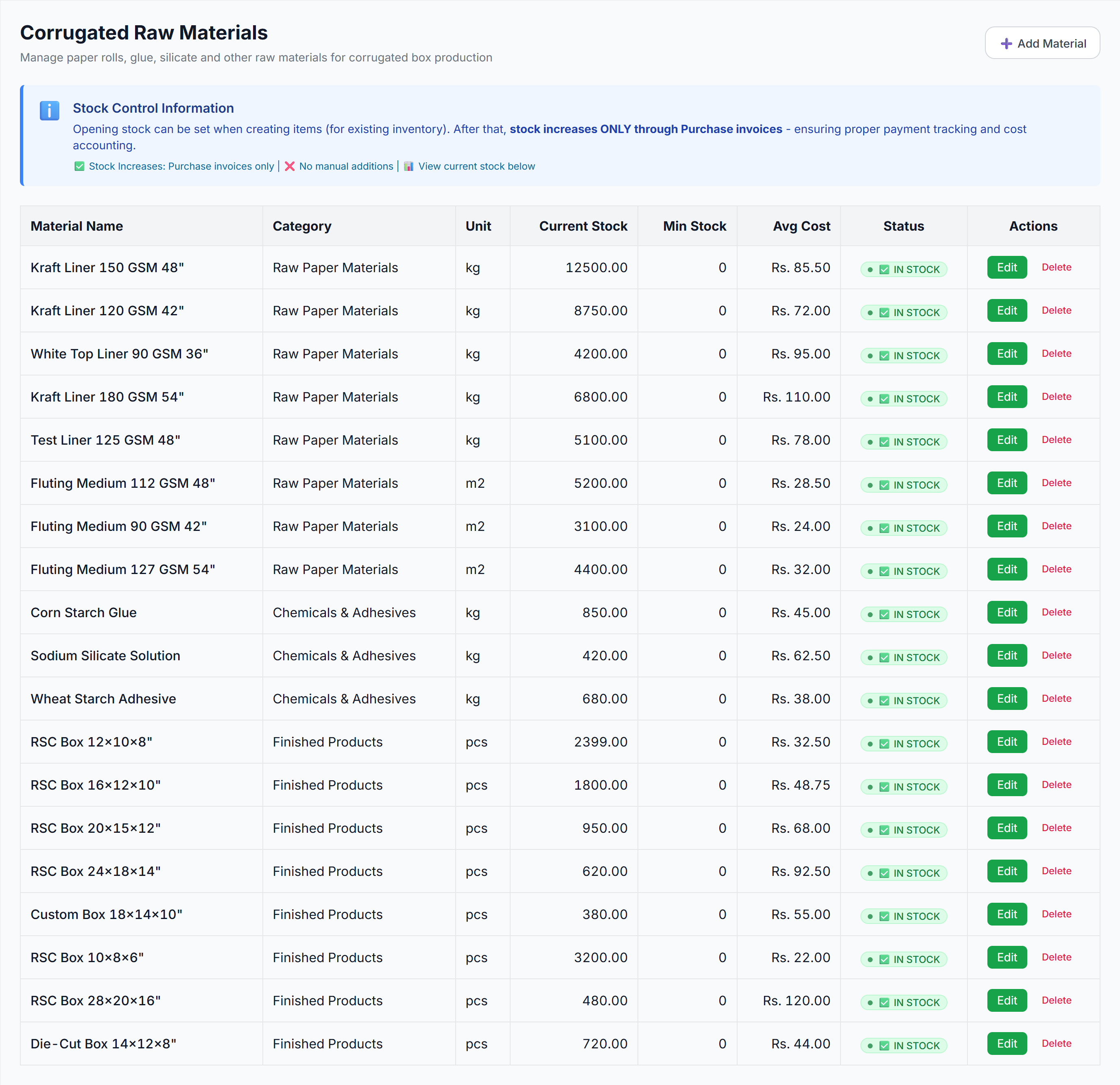1120x1085 pixels.
Task: Edit Wheat Starch Adhesive row
Action: tap(1007, 699)
